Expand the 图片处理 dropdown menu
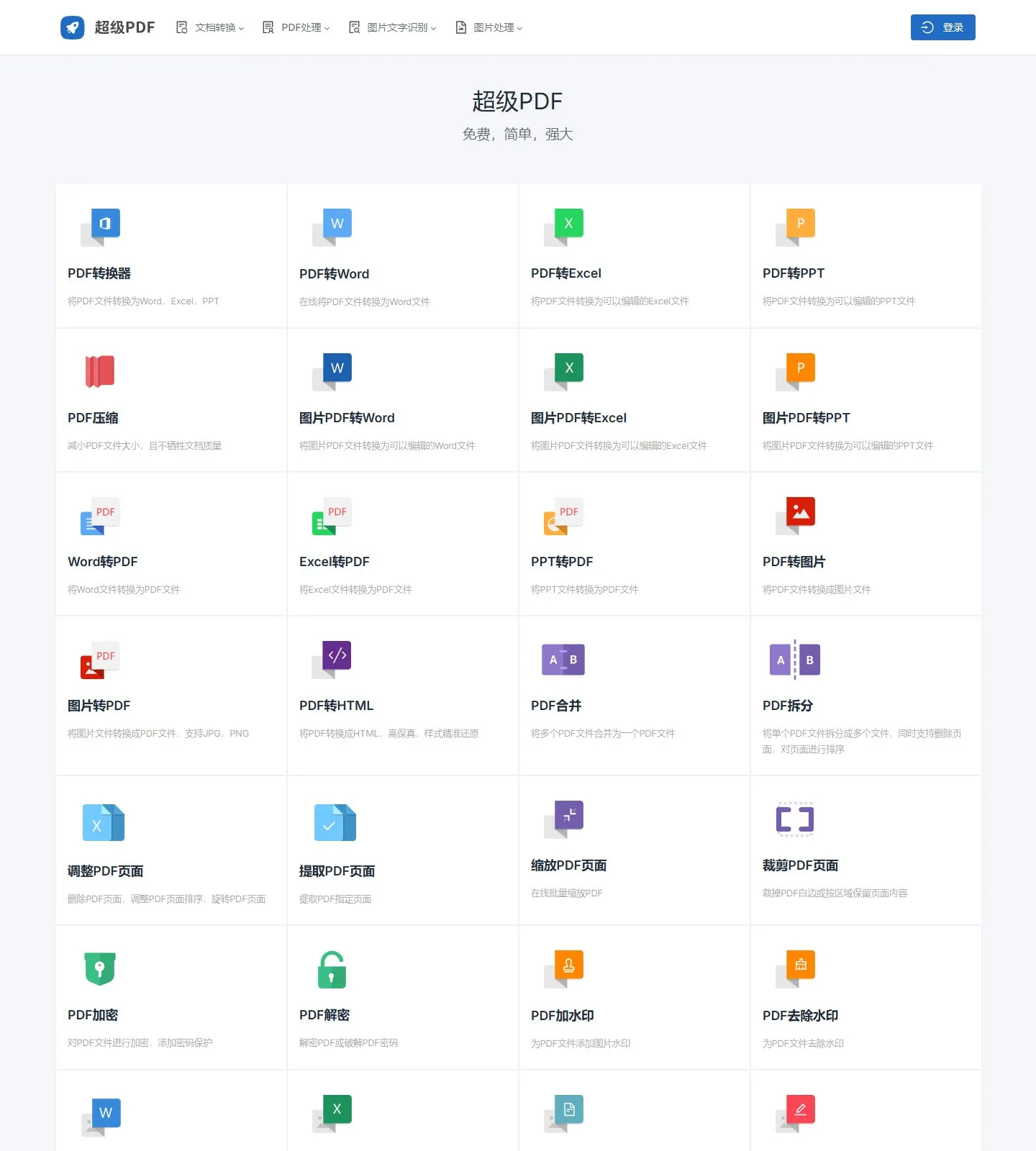1036x1151 pixels. [489, 27]
